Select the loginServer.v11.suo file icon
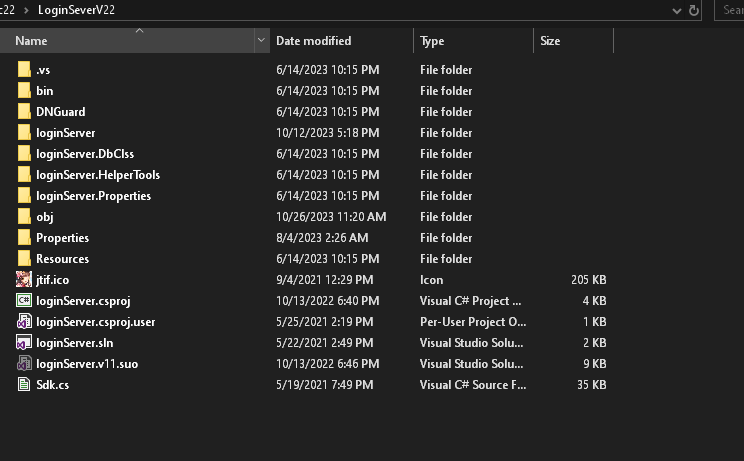This screenshot has height=461, width=744. click(x=24, y=364)
